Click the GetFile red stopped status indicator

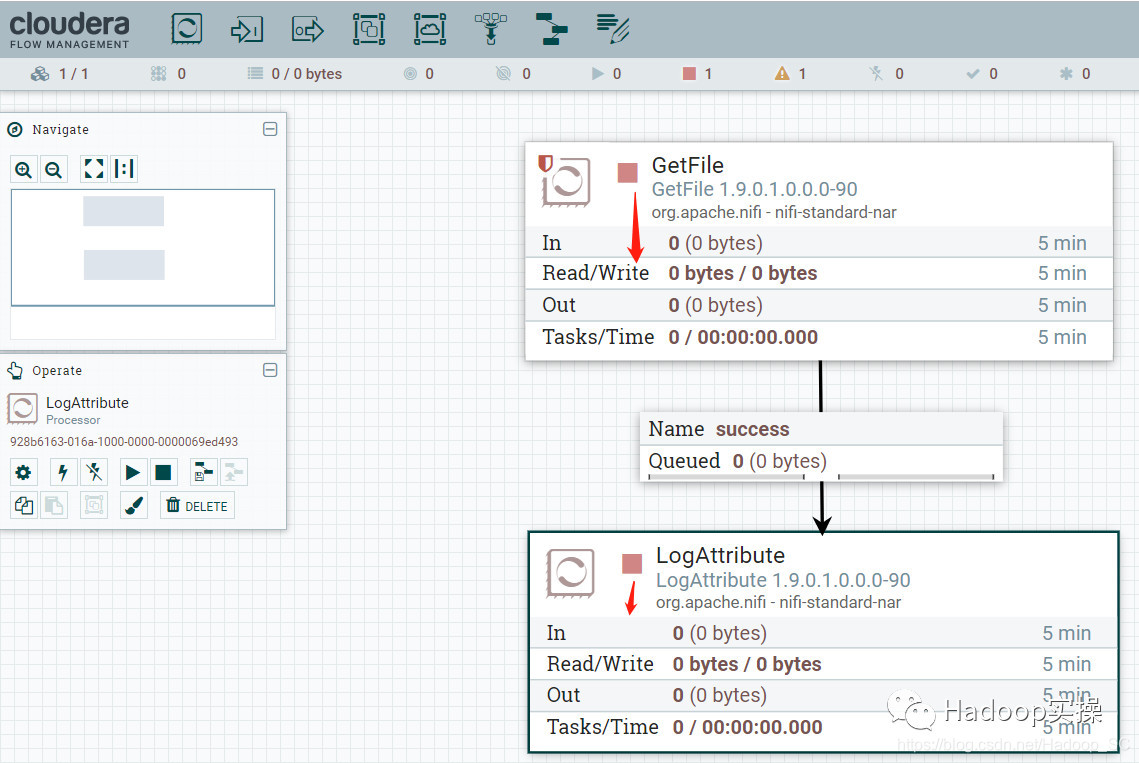coord(628,172)
